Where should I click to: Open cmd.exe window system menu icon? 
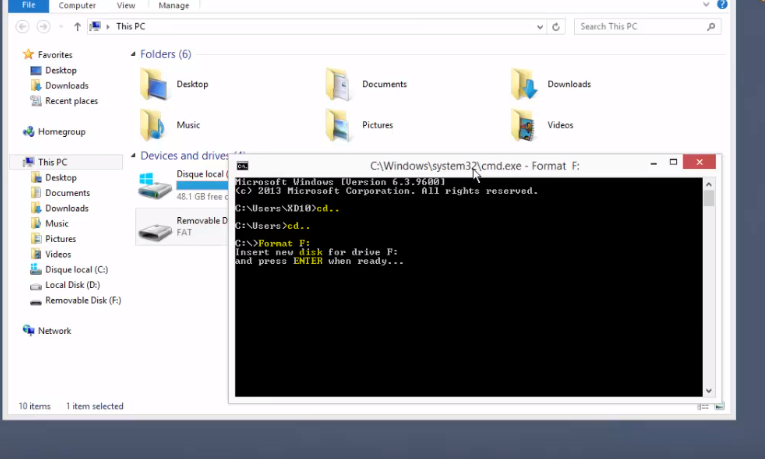242,166
